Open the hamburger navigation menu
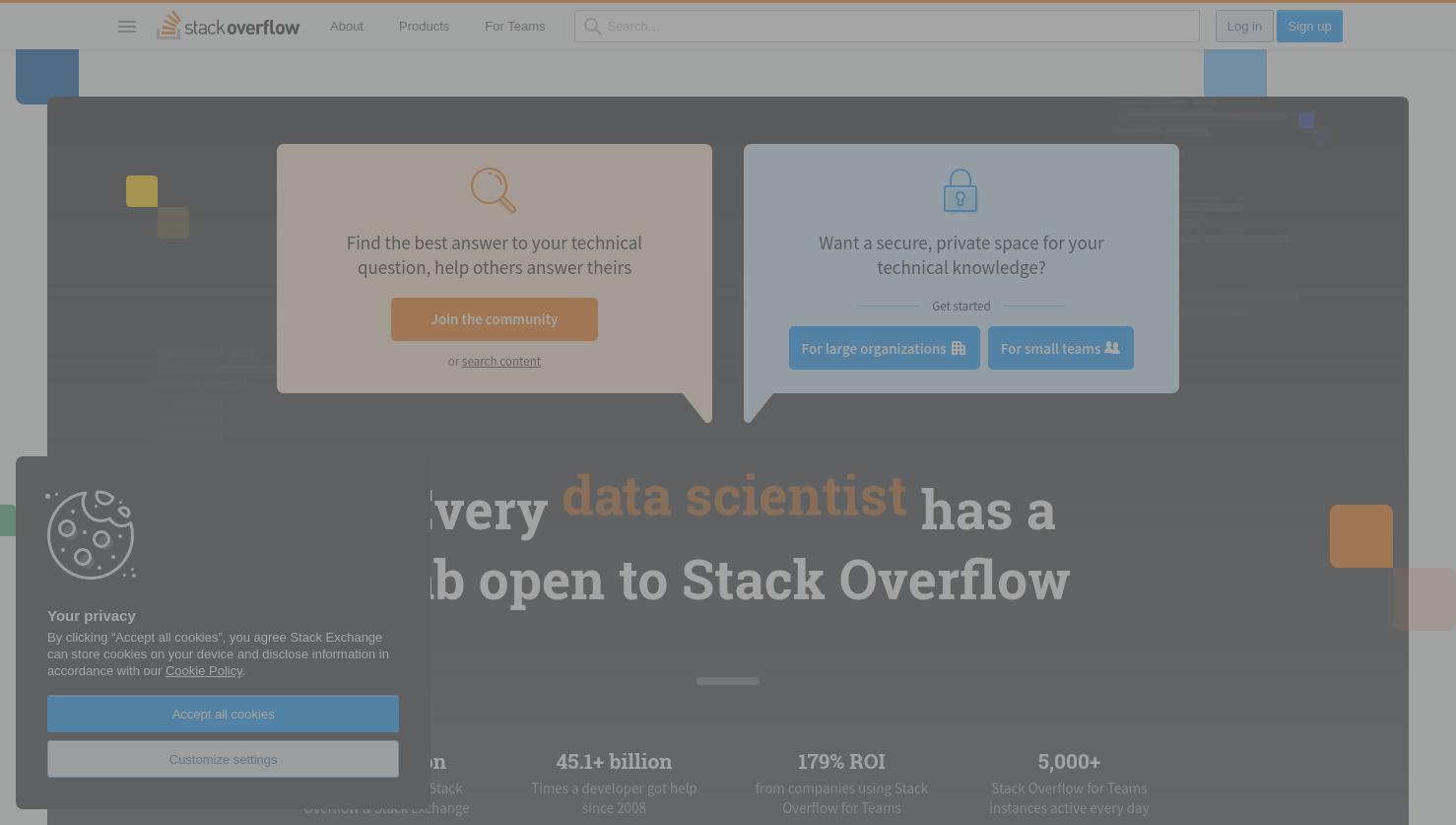Image resolution: width=1456 pixels, height=825 pixels. [127, 27]
